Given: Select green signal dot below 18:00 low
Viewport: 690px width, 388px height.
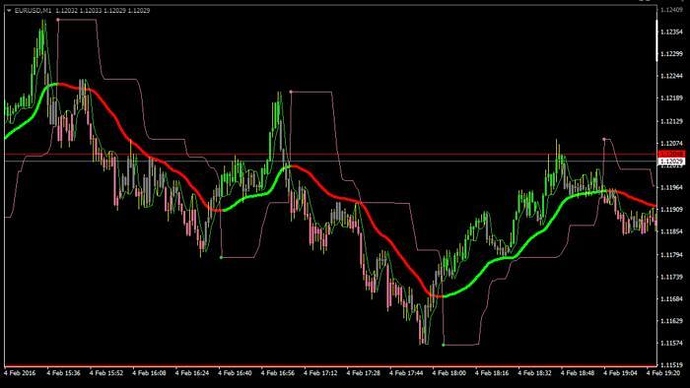Looking at the screenshot, I should coord(443,345).
